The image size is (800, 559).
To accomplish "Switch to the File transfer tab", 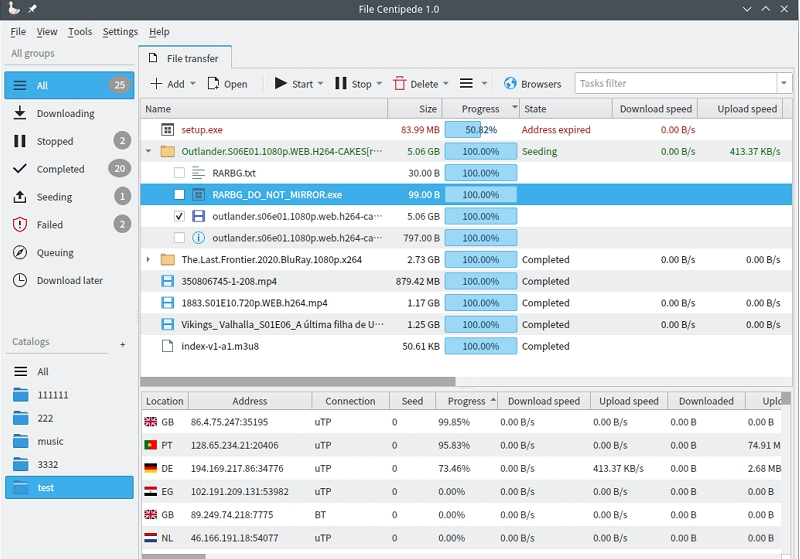I will click(184, 58).
